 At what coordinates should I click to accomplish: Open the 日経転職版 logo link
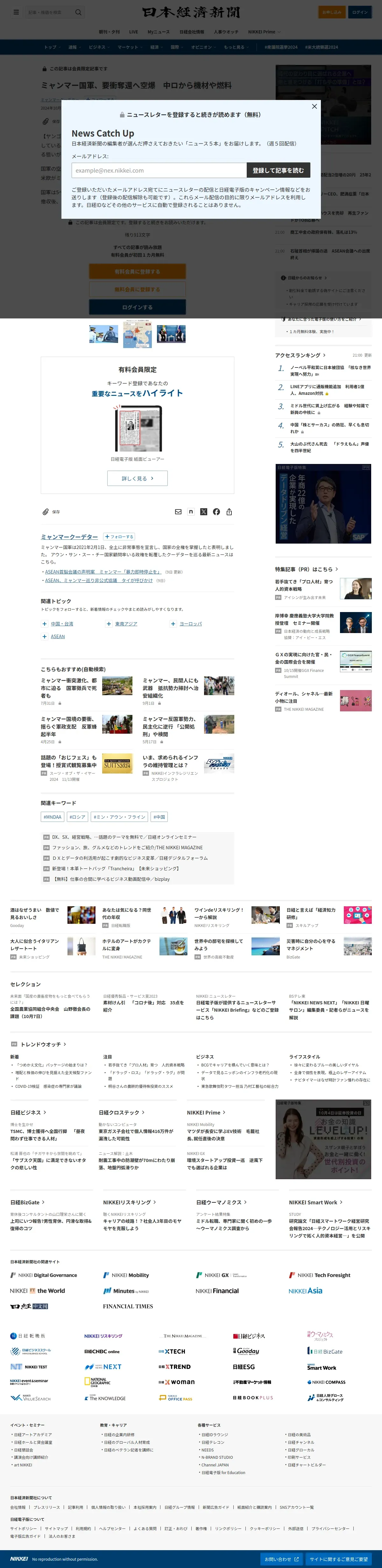point(27,1336)
